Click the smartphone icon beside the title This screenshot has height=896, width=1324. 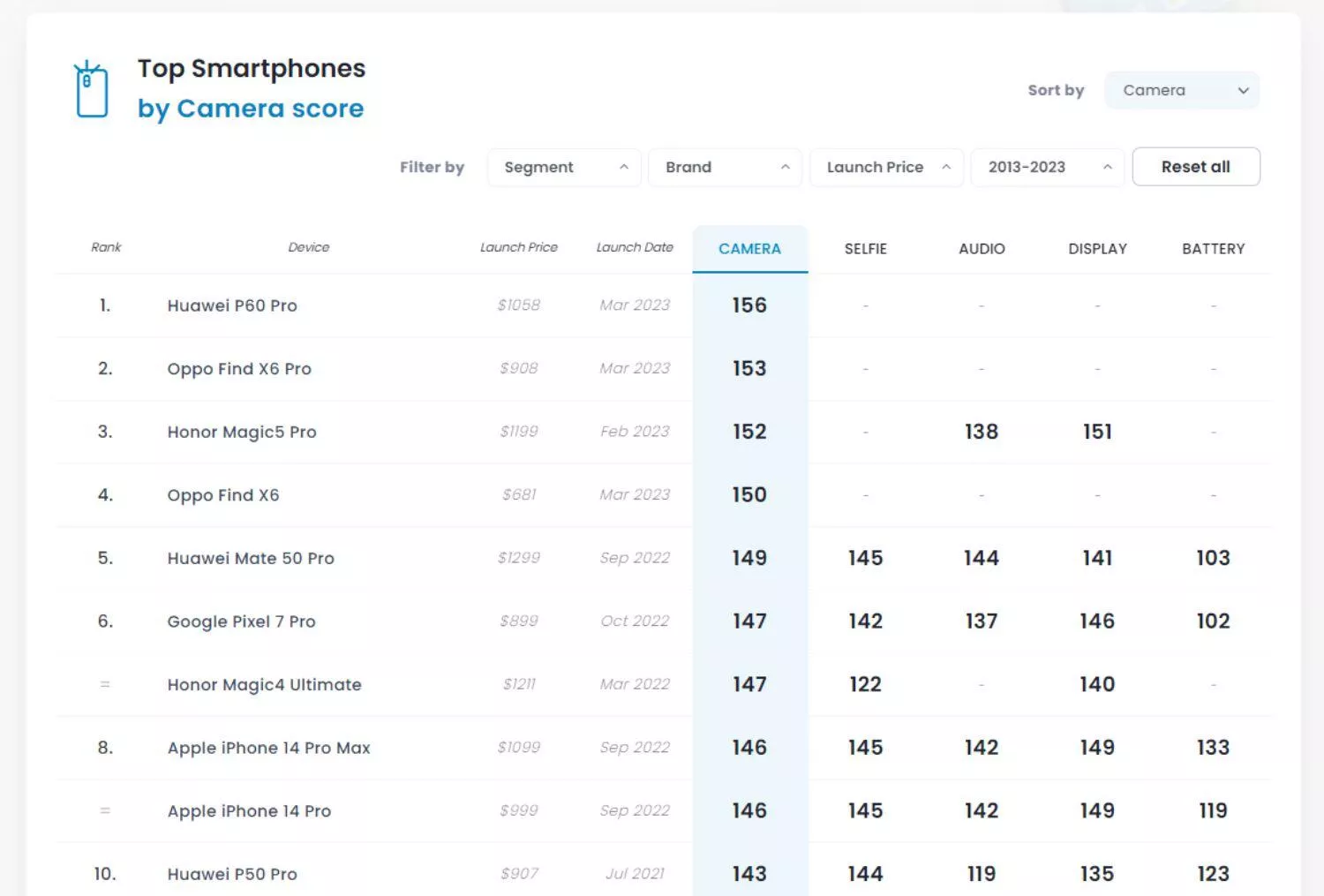[x=92, y=89]
